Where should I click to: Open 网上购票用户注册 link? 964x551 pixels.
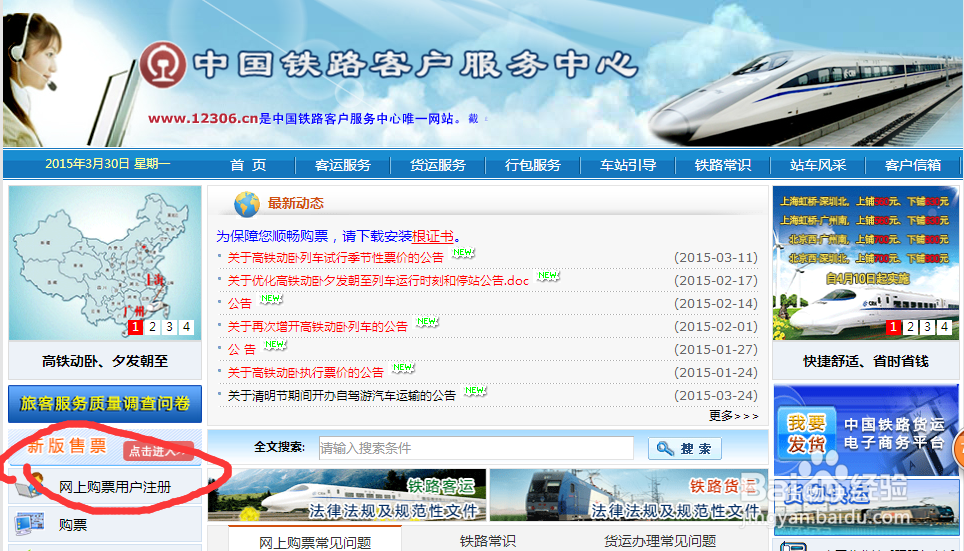pos(114,487)
